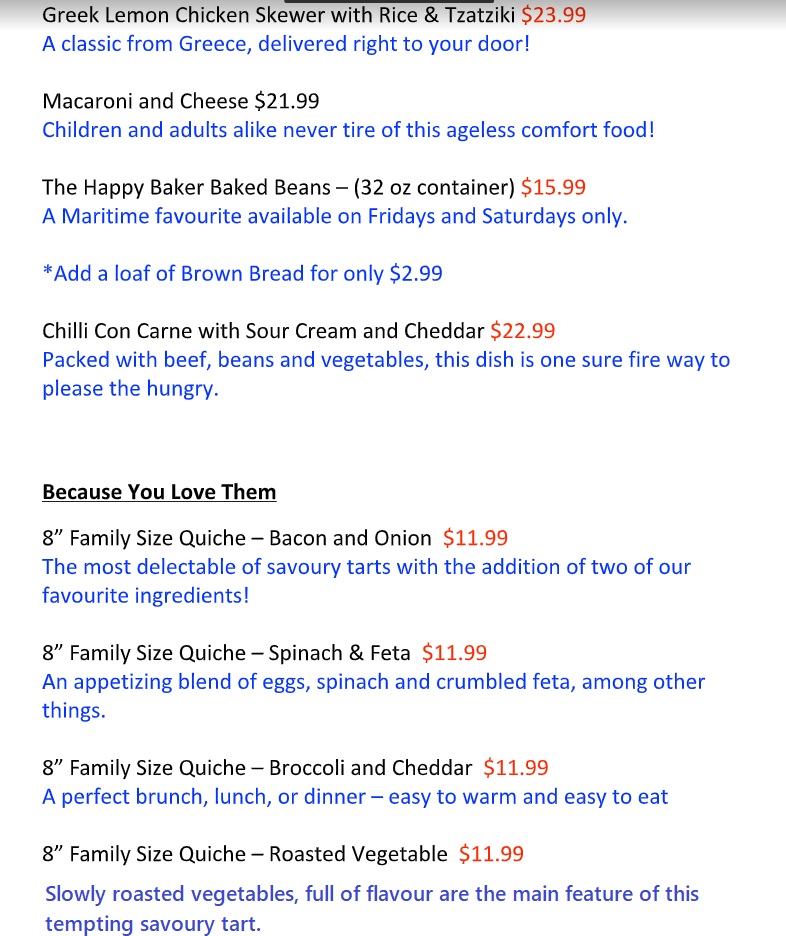This screenshot has height=936, width=786.
Task: Select the $23.99 Greek chicken price
Action: 553,15
